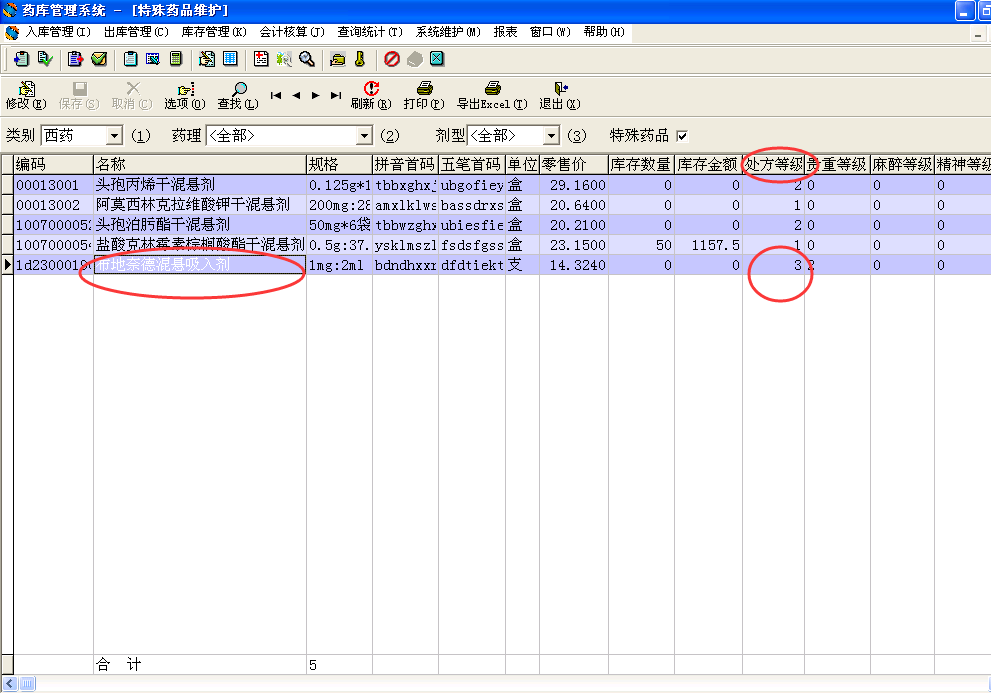Click the hand holding folder icon

(337, 59)
